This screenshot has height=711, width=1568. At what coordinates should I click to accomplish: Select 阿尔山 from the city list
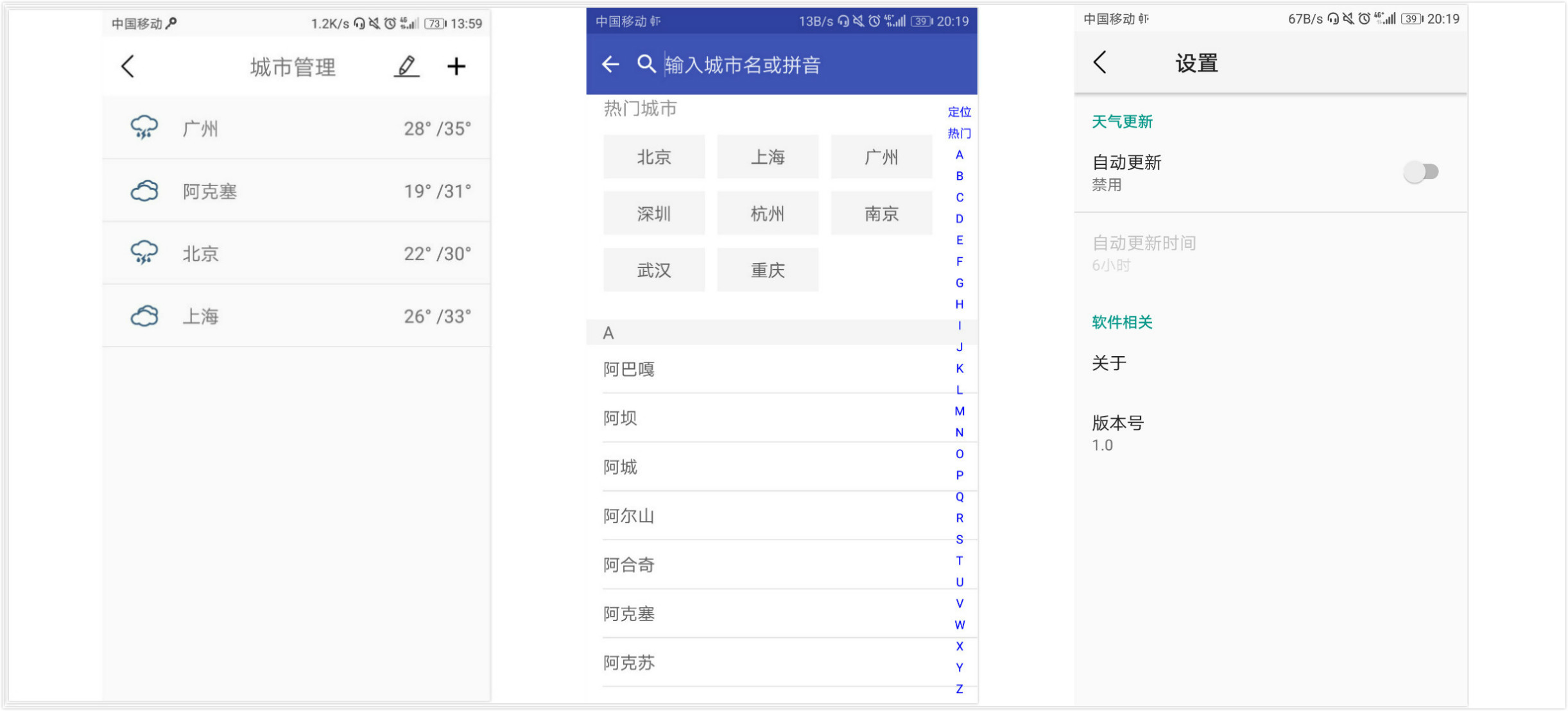(x=628, y=516)
